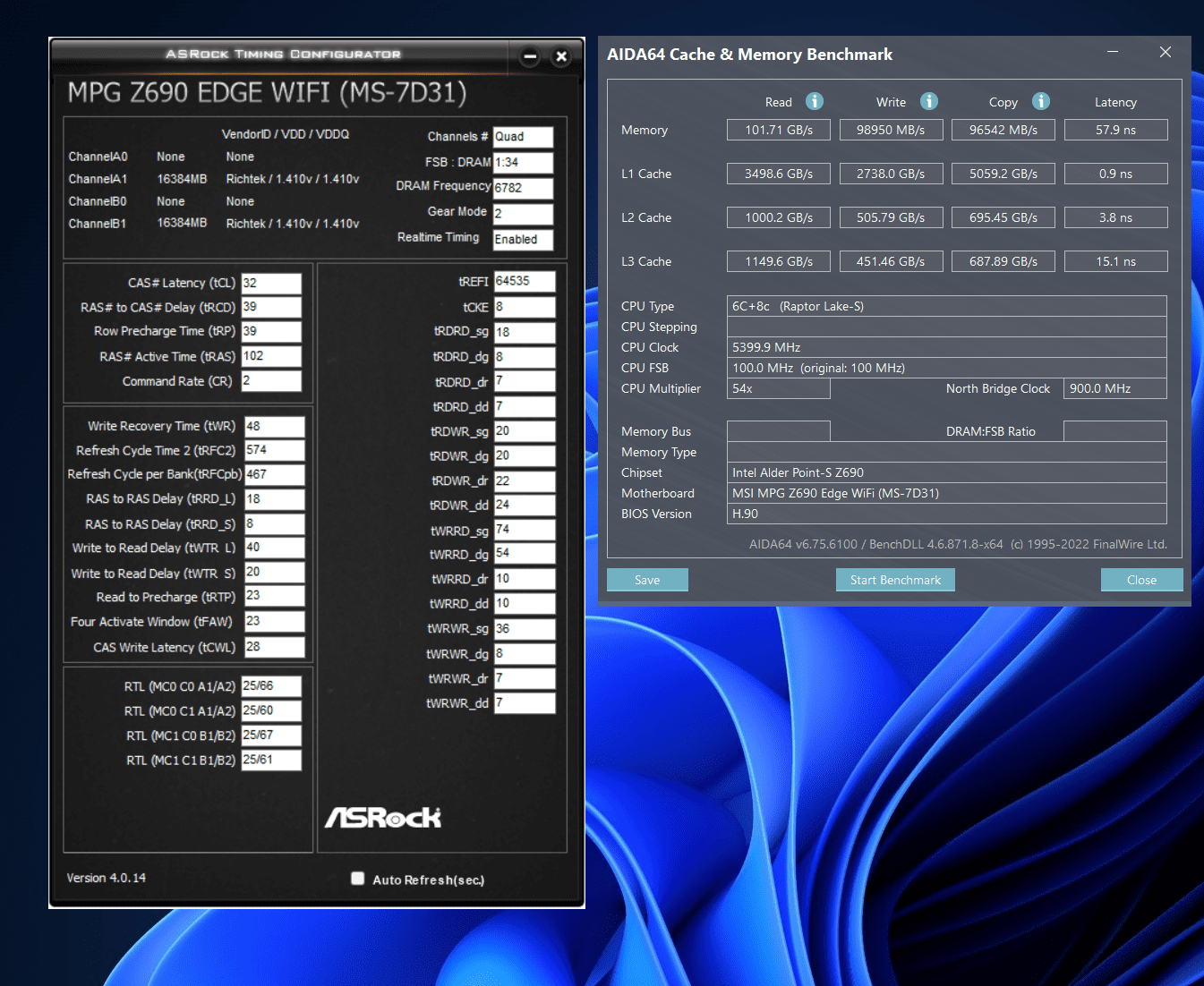Click the Read column info icon
The height and width of the screenshot is (986, 1204).
(814, 101)
